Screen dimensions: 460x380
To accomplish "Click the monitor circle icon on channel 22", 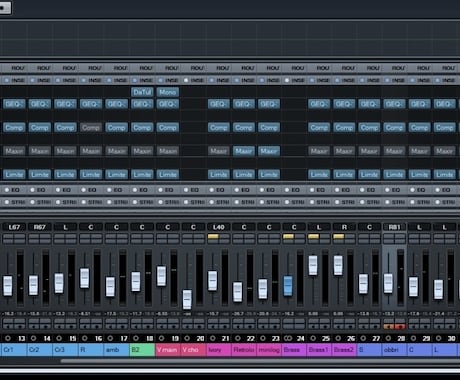I will (238, 338).
